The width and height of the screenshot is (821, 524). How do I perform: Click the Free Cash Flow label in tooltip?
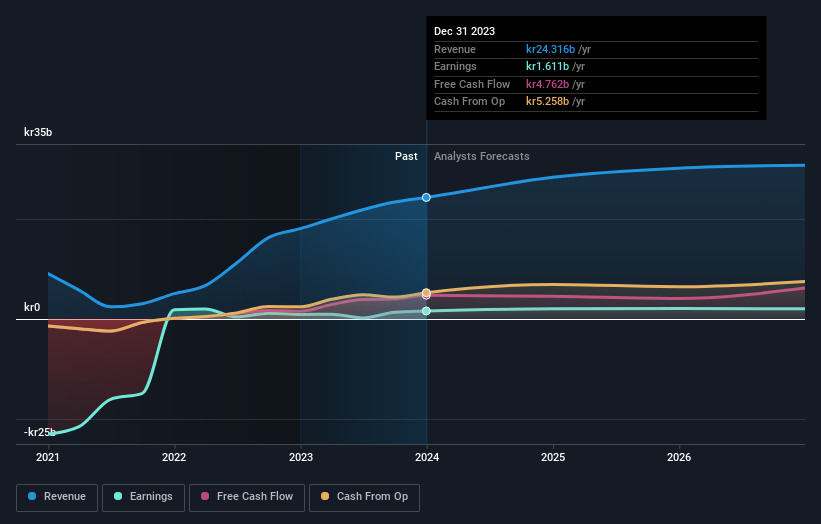(472, 84)
